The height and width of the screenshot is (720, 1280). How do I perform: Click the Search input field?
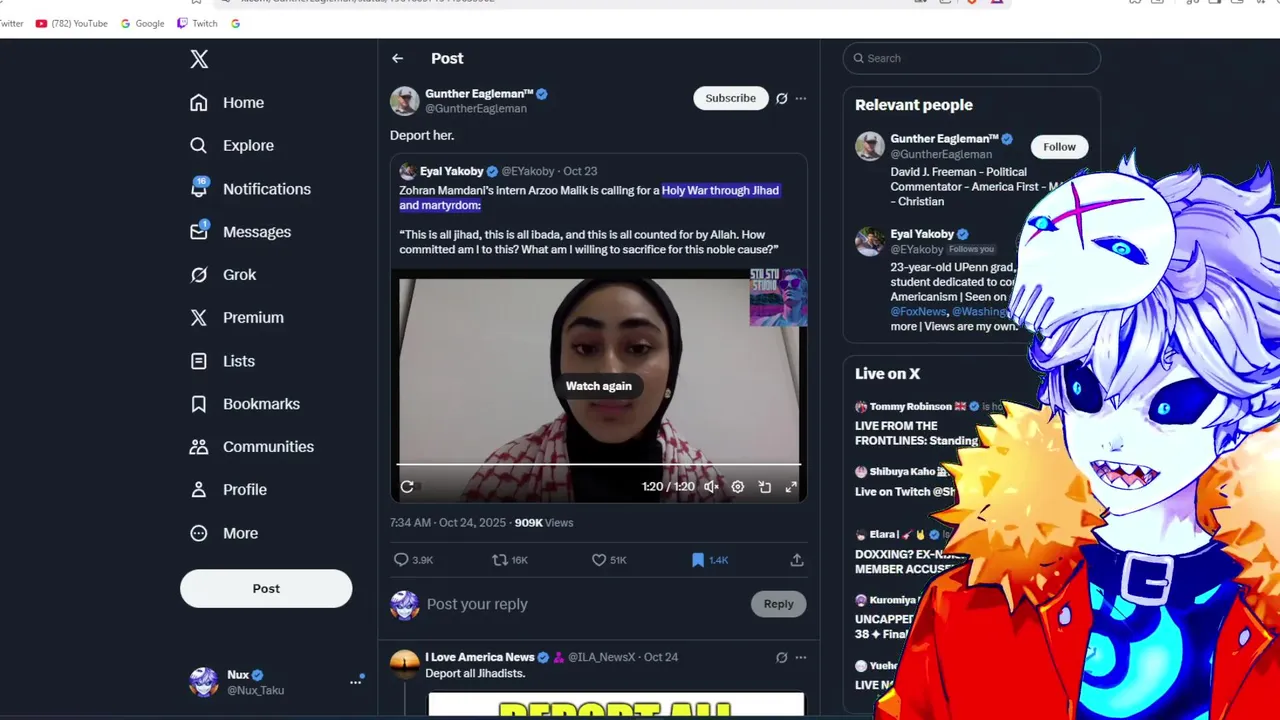tap(972, 58)
